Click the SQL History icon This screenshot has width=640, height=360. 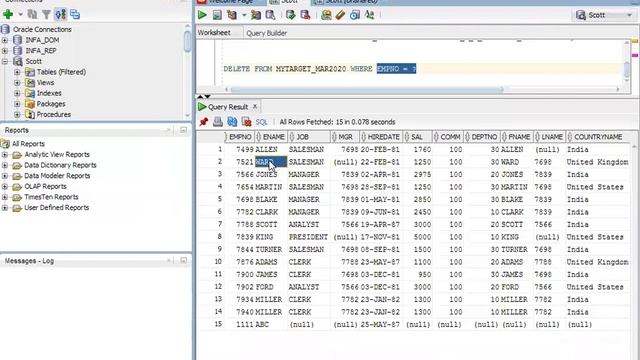pos(355,15)
